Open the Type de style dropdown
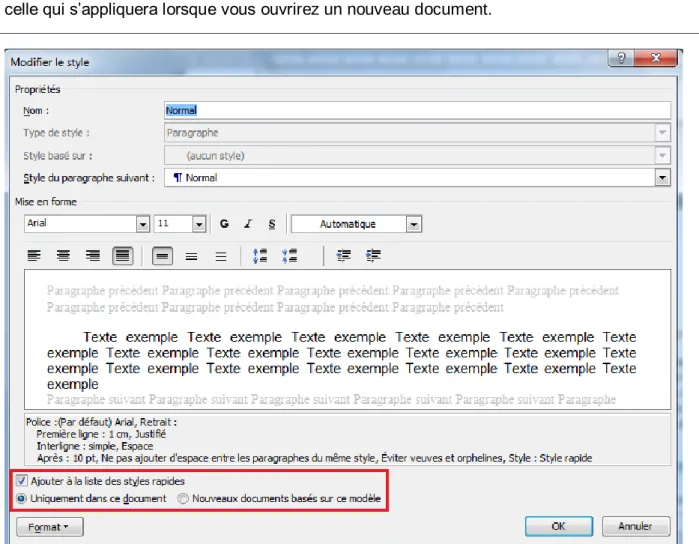Viewport: 699px width, 544px height. [662, 132]
